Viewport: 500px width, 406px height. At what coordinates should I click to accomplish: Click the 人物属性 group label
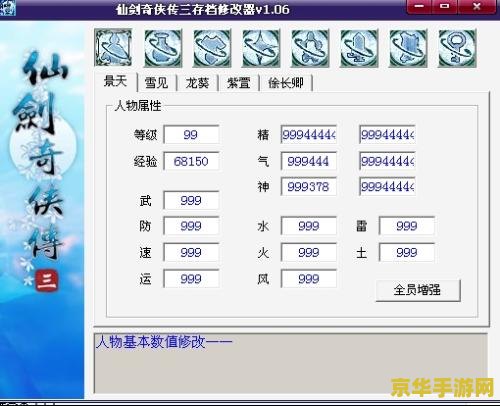pos(138,106)
